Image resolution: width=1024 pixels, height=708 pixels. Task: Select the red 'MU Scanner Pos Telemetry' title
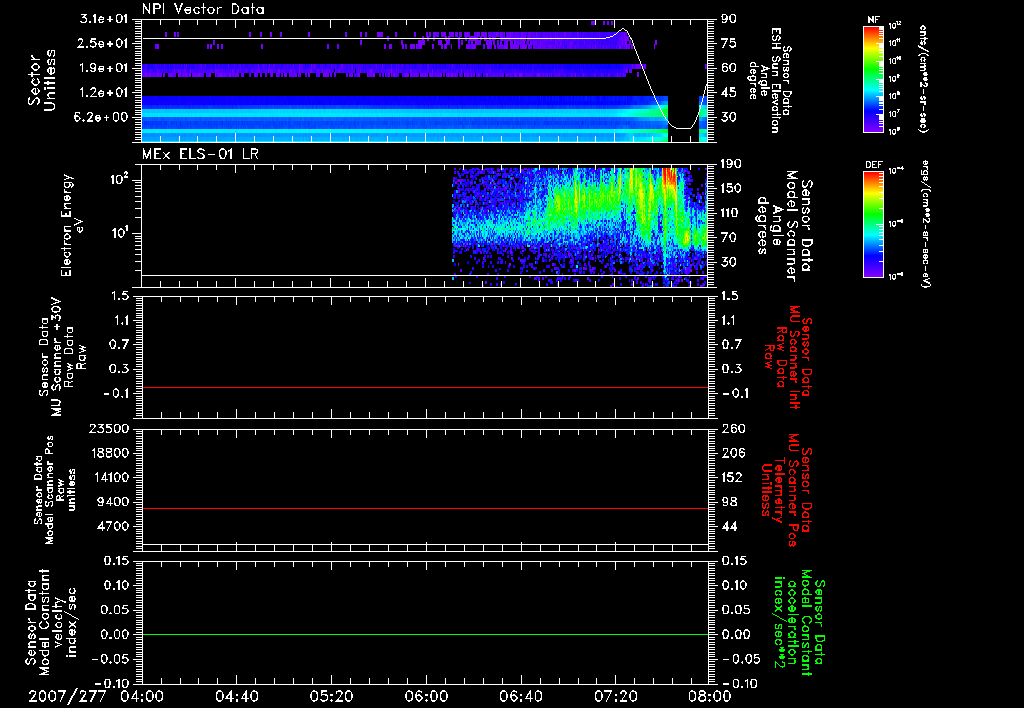coord(786,490)
